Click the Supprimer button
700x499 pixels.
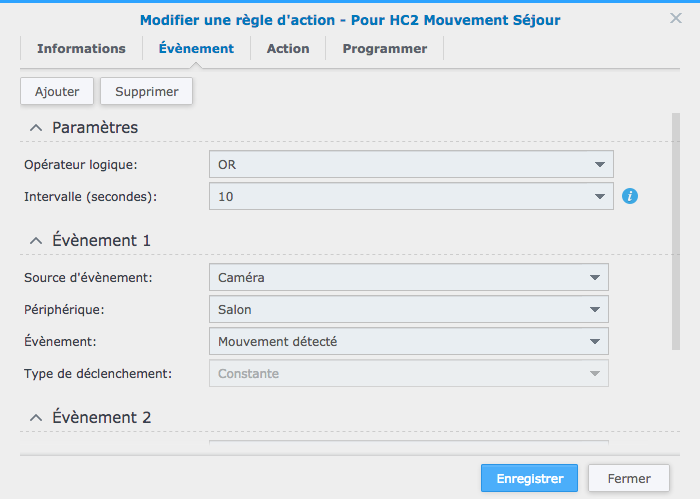click(146, 91)
